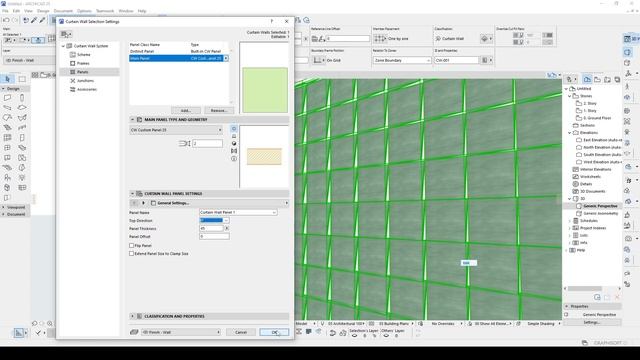Image resolution: width=640 pixels, height=360 pixels.
Task: Expand the Schedules node in Navigator
Action: (x=570, y=221)
